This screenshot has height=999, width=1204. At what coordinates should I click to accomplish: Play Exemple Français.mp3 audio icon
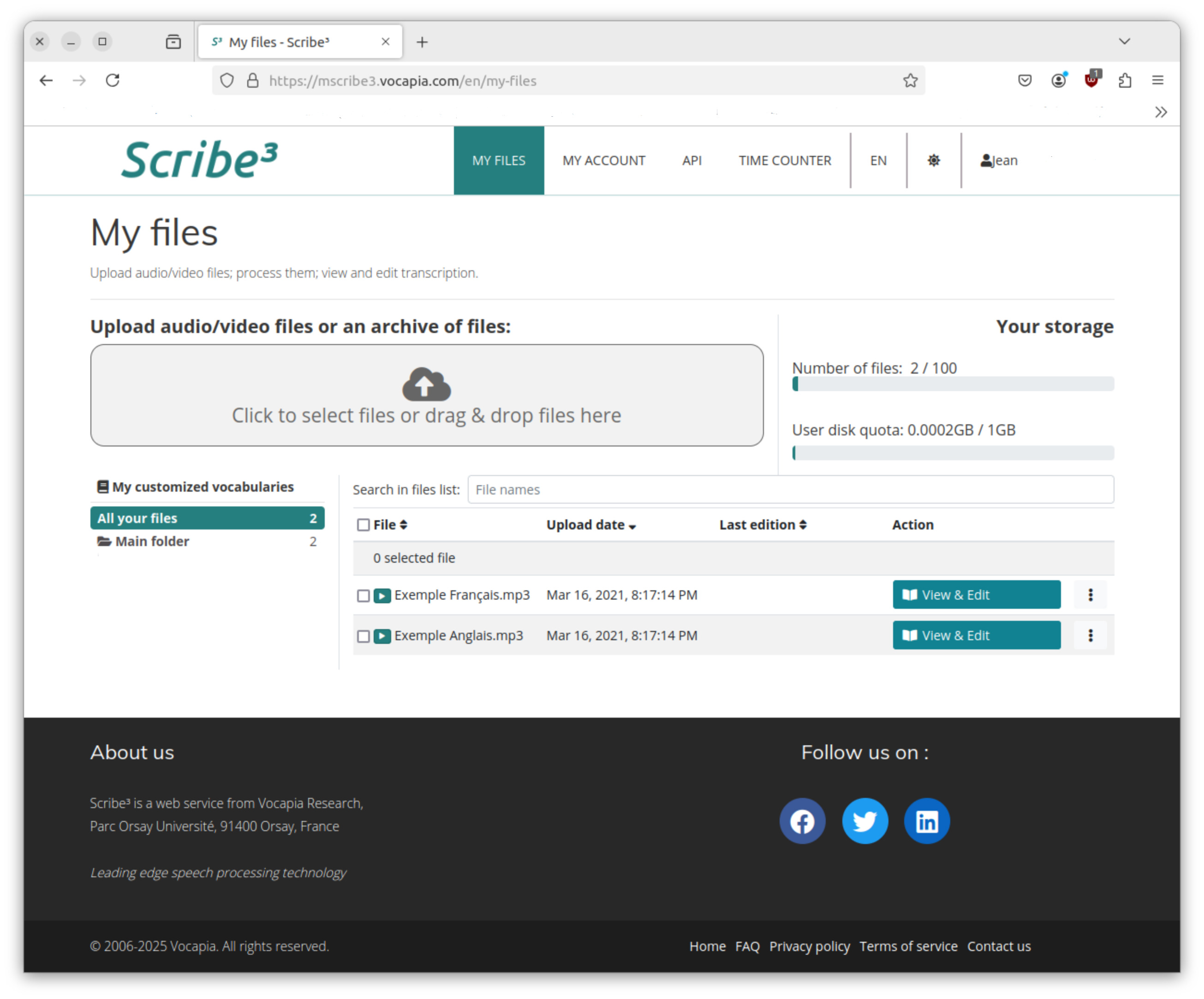pos(382,595)
